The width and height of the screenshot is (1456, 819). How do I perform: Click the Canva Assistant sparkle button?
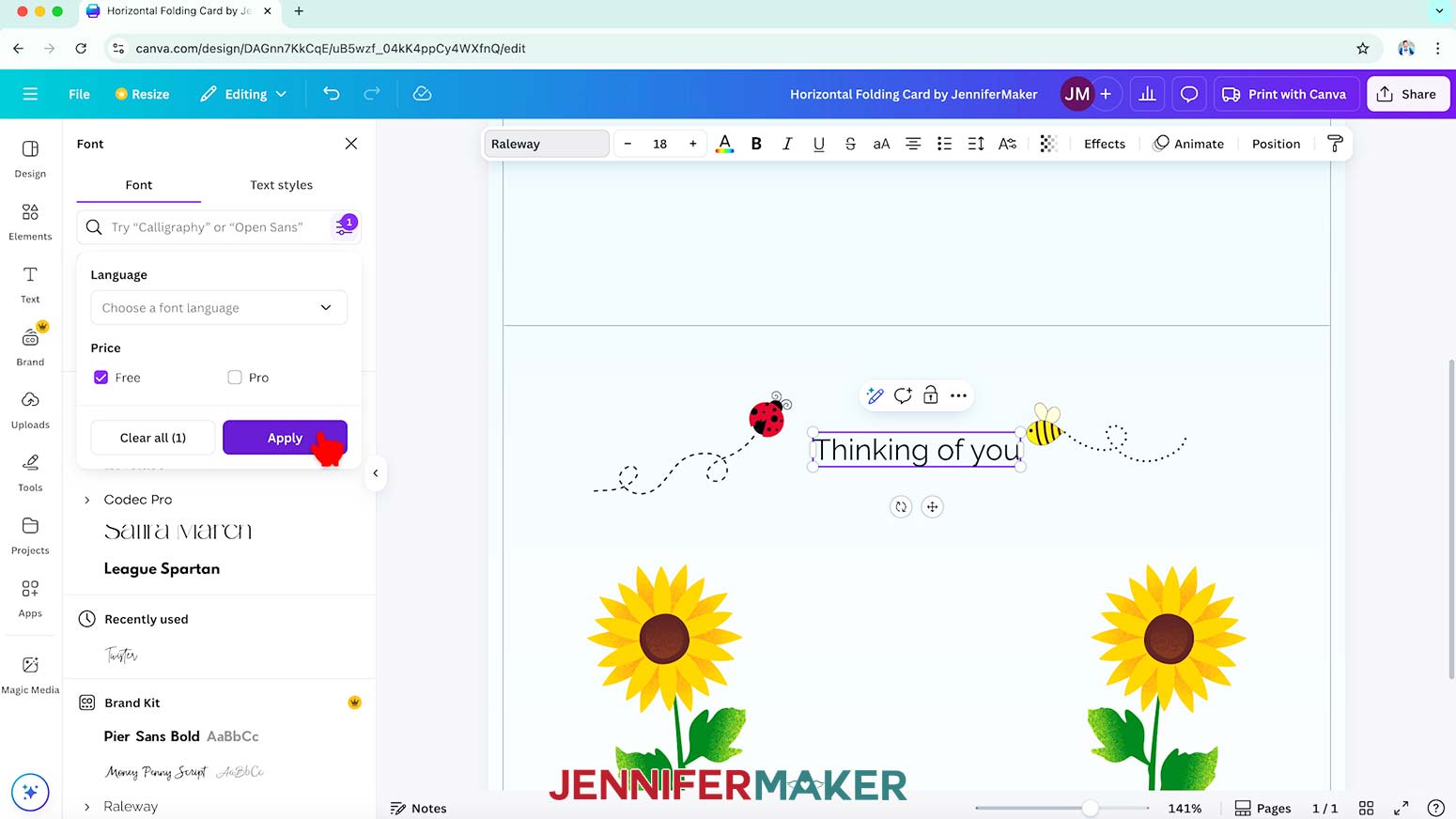(30, 792)
